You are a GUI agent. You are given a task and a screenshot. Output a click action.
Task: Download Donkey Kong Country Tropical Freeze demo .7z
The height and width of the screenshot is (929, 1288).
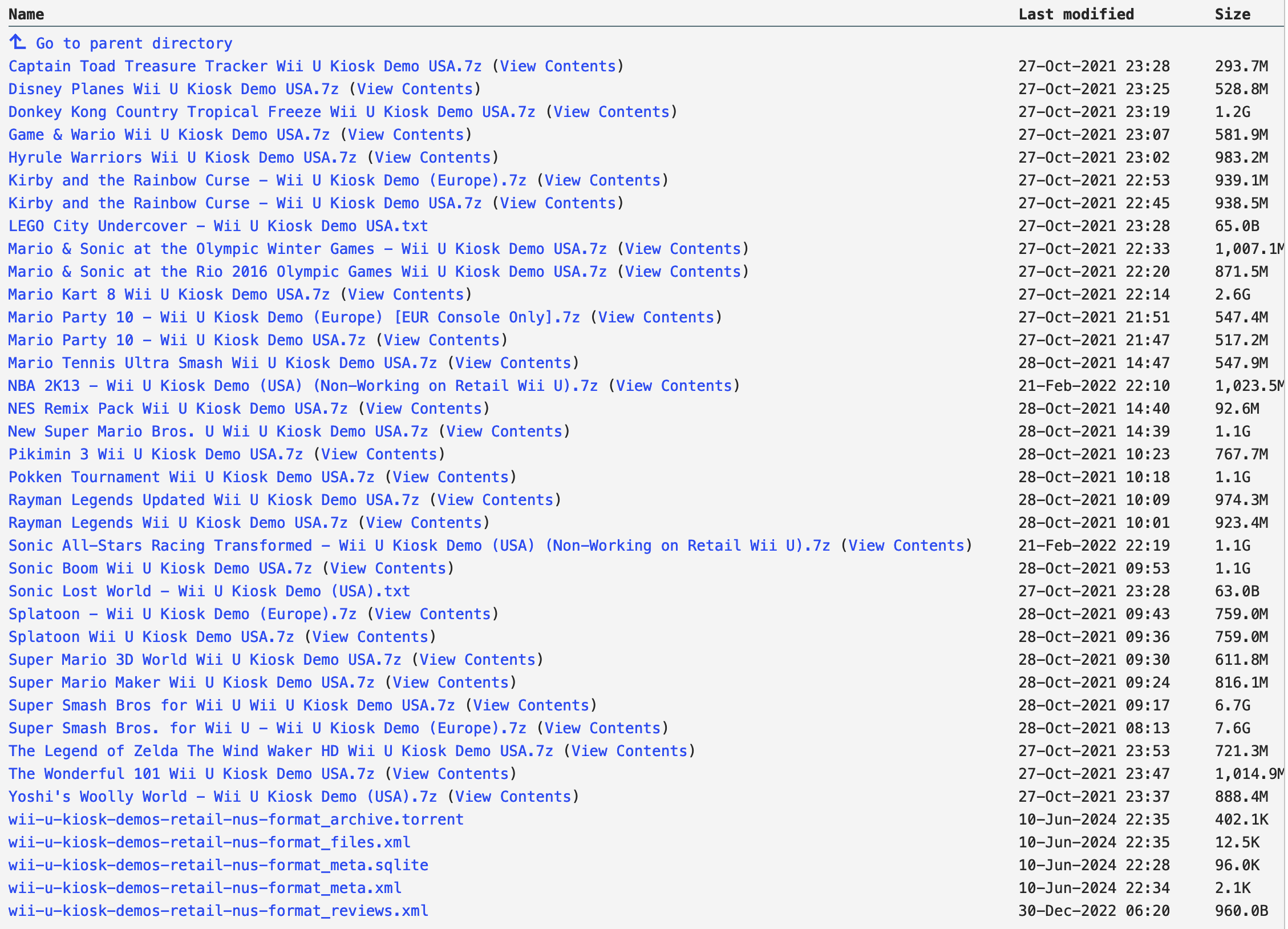click(272, 112)
